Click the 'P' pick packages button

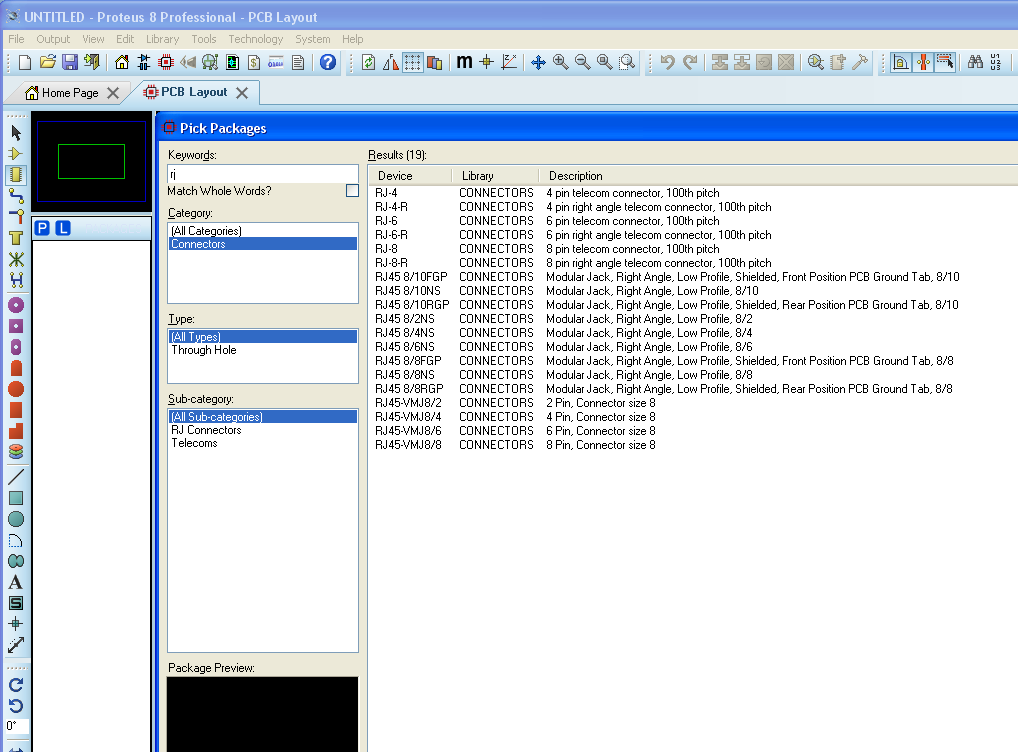[42, 228]
